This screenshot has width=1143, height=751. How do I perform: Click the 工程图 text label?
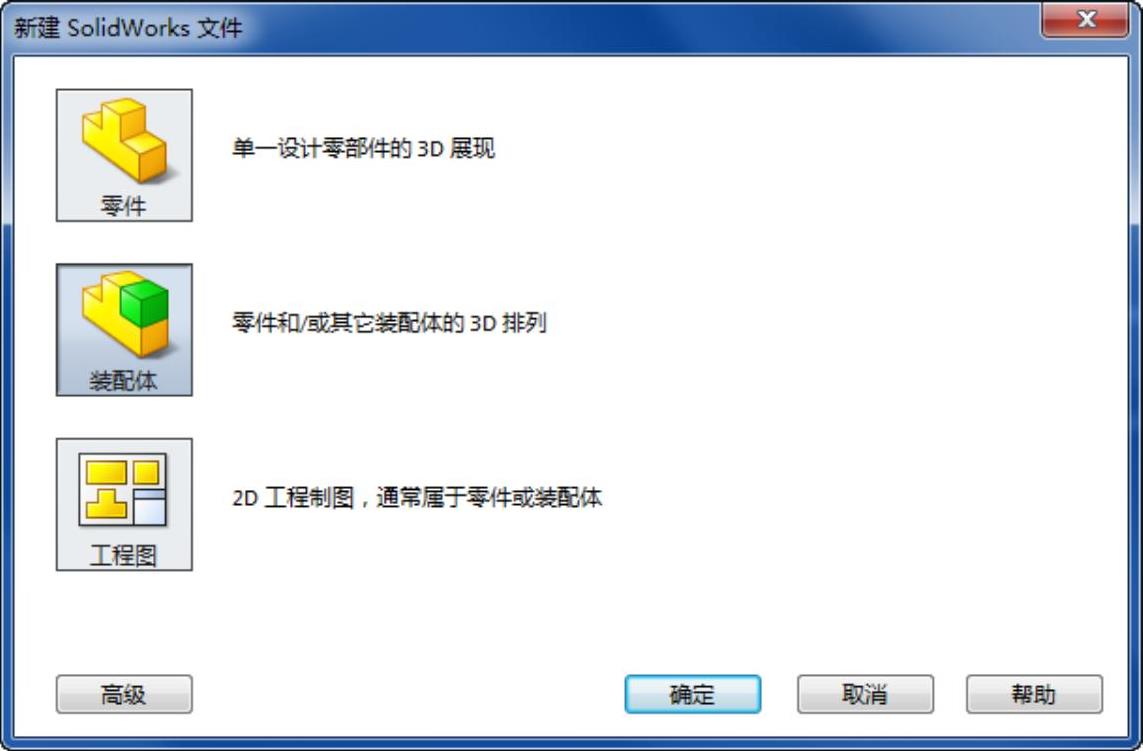tap(123, 555)
